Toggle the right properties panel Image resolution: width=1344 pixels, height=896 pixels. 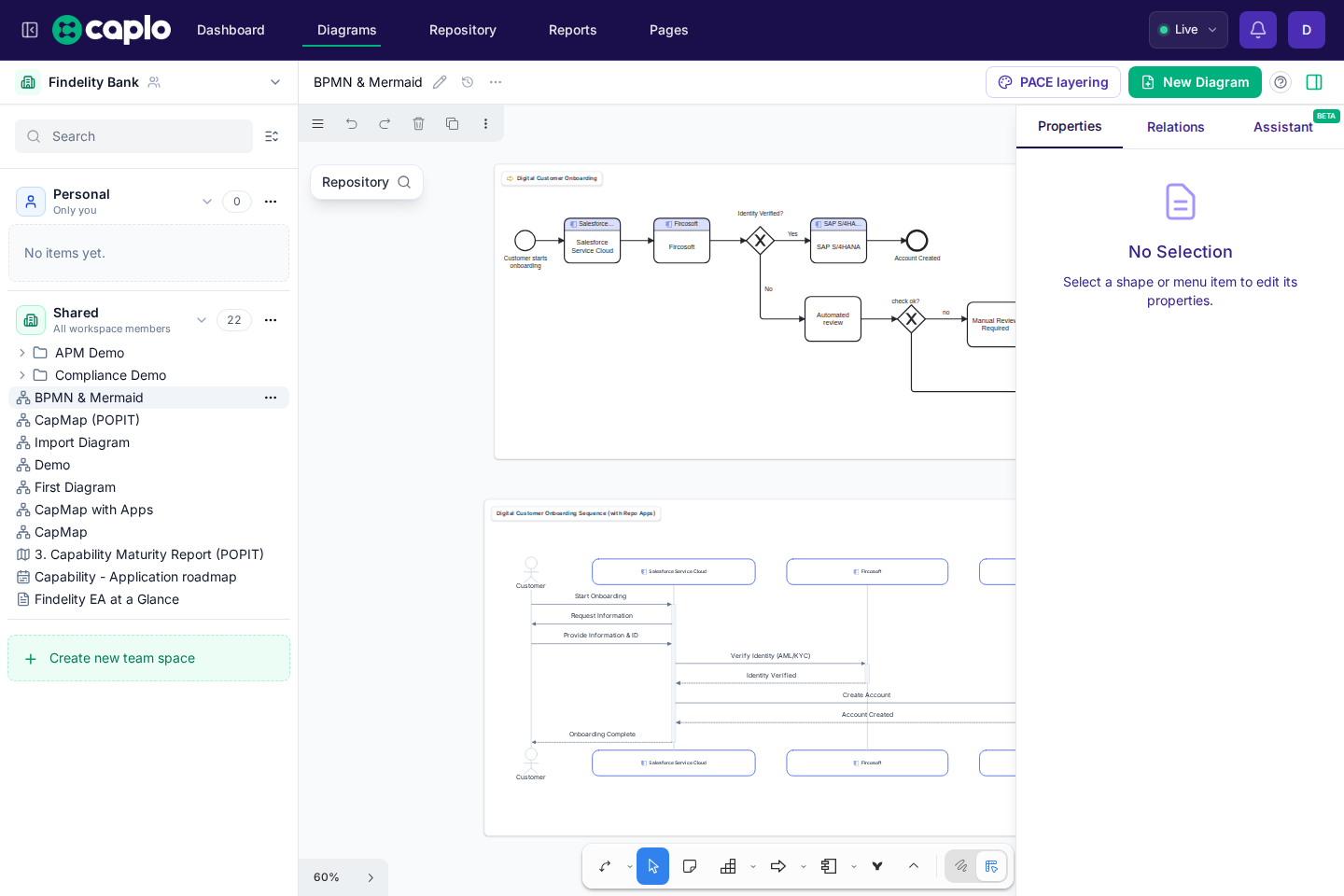click(x=1314, y=82)
